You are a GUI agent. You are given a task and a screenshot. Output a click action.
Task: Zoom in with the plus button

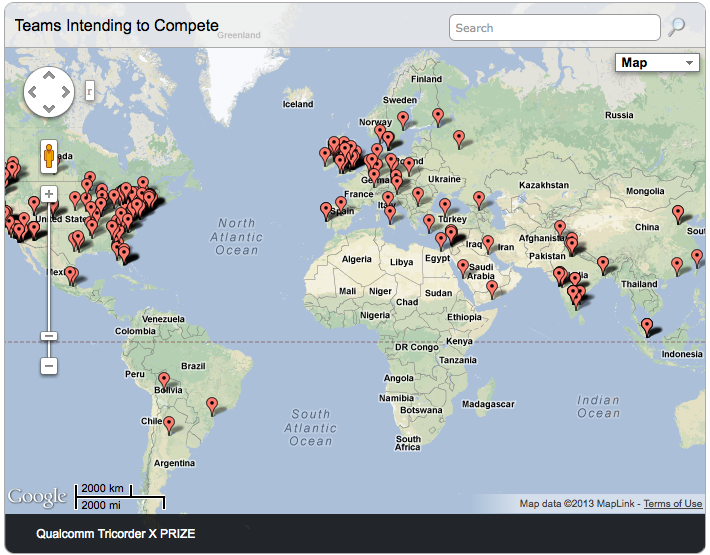[49, 194]
